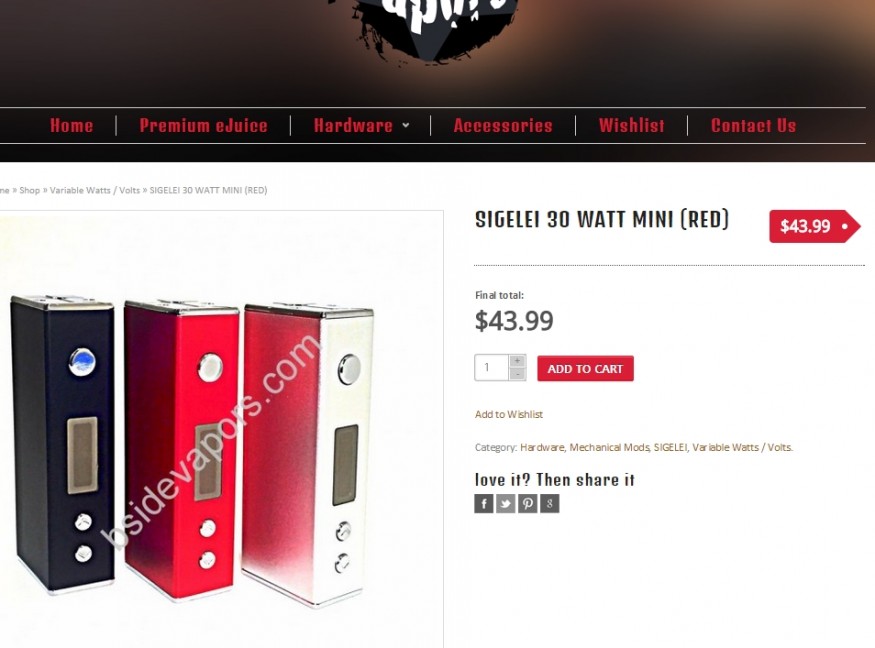Open the Mechanical Mods category link

coord(609,447)
